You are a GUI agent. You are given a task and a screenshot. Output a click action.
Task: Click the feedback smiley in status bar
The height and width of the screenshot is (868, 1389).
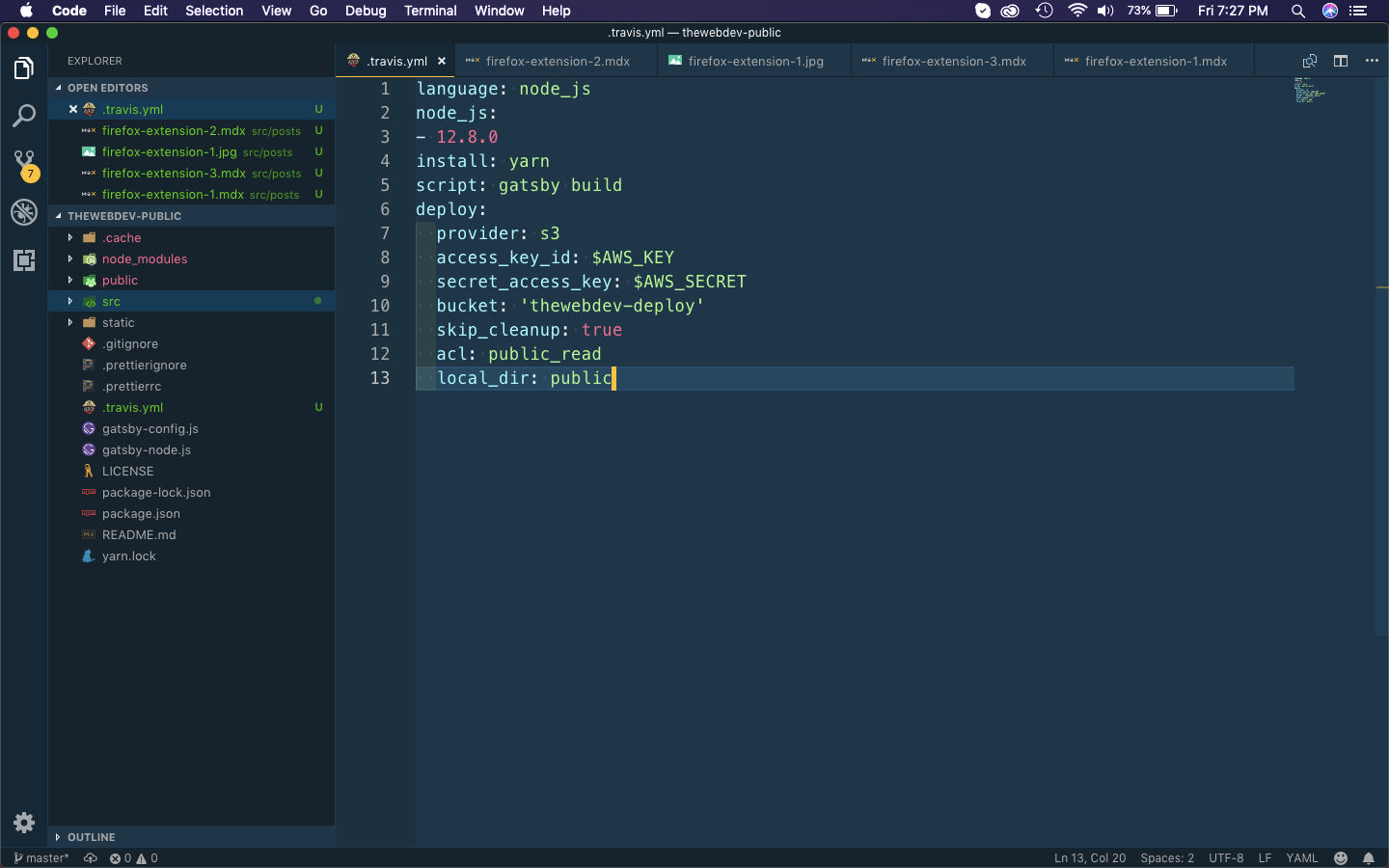[1341, 858]
